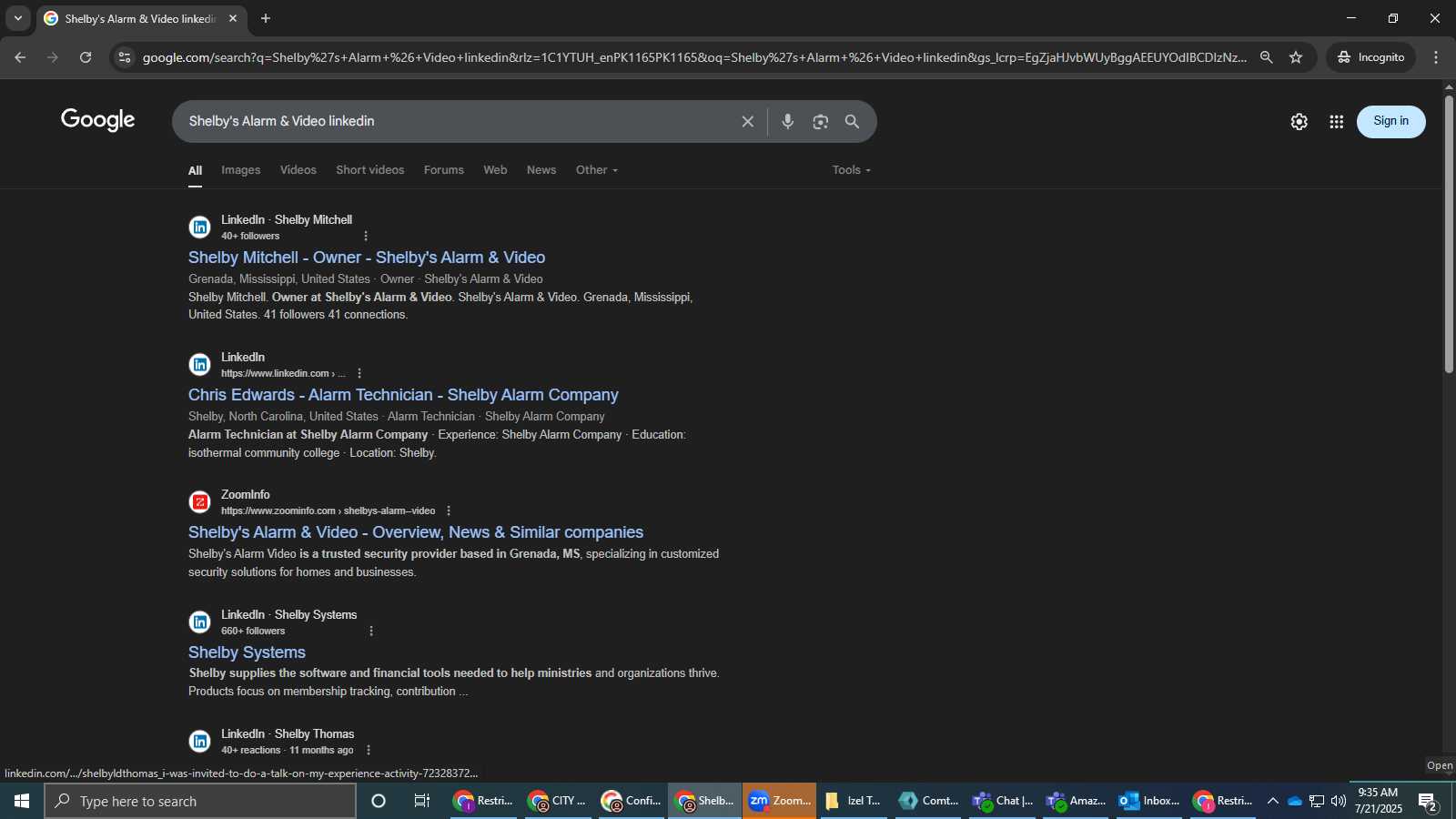Image resolution: width=1456 pixels, height=819 pixels.
Task: Click the Google logo
Action: (x=98, y=120)
